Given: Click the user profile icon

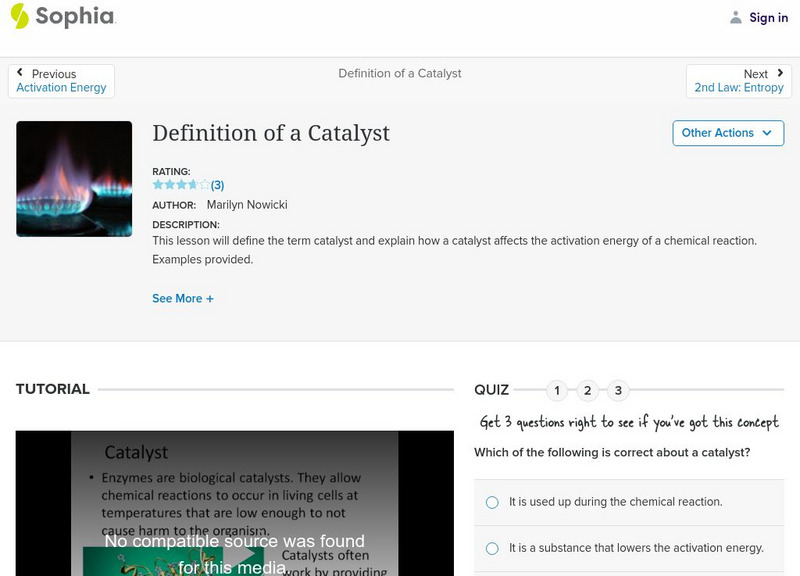Looking at the screenshot, I should (736, 17).
